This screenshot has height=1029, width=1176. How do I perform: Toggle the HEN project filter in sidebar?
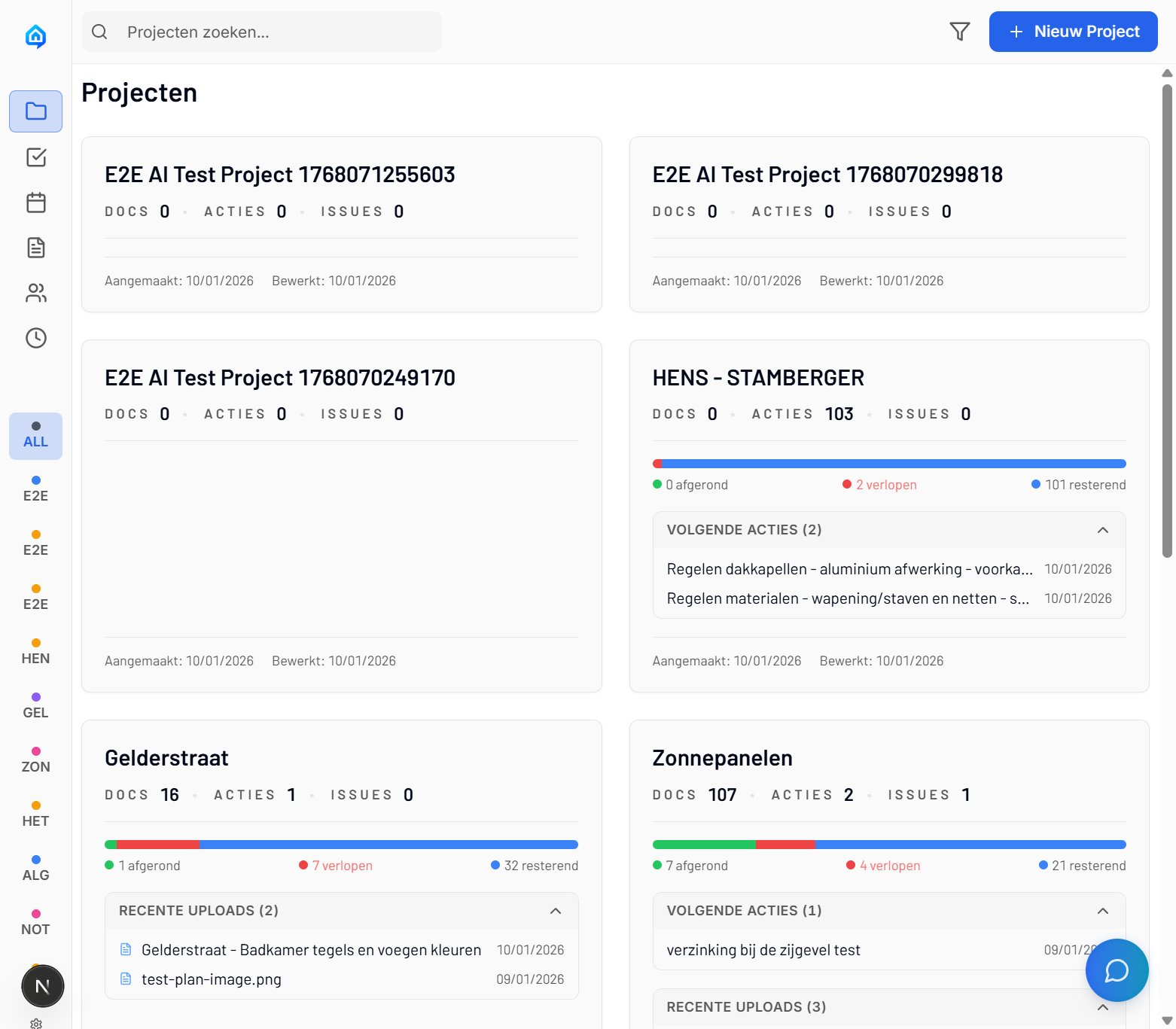click(x=35, y=650)
